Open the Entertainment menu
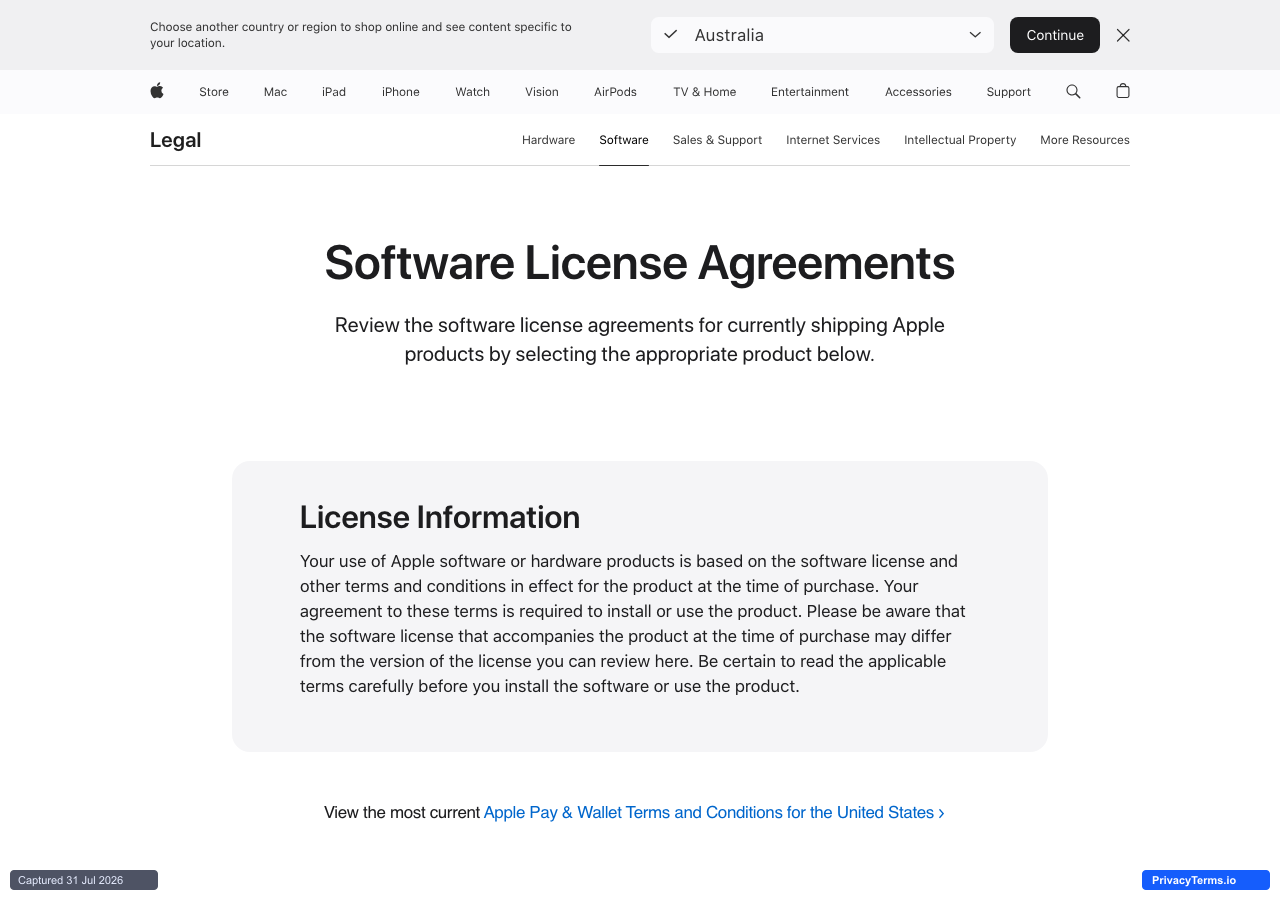Viewport: 1280px width, 900px height. coord(810,92)
